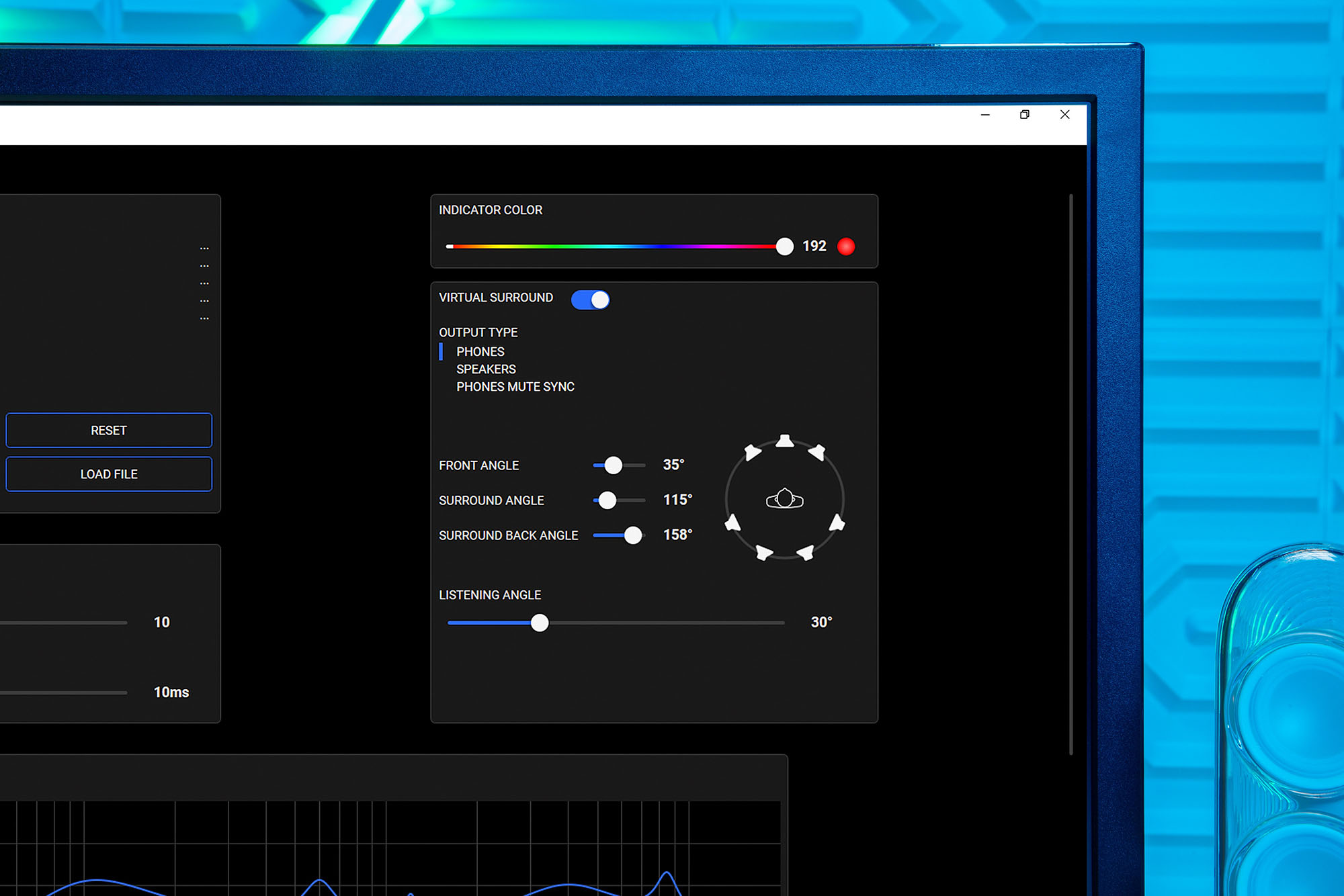
Task: Click the front center speaker icon
Action: [x=784, y=441]
